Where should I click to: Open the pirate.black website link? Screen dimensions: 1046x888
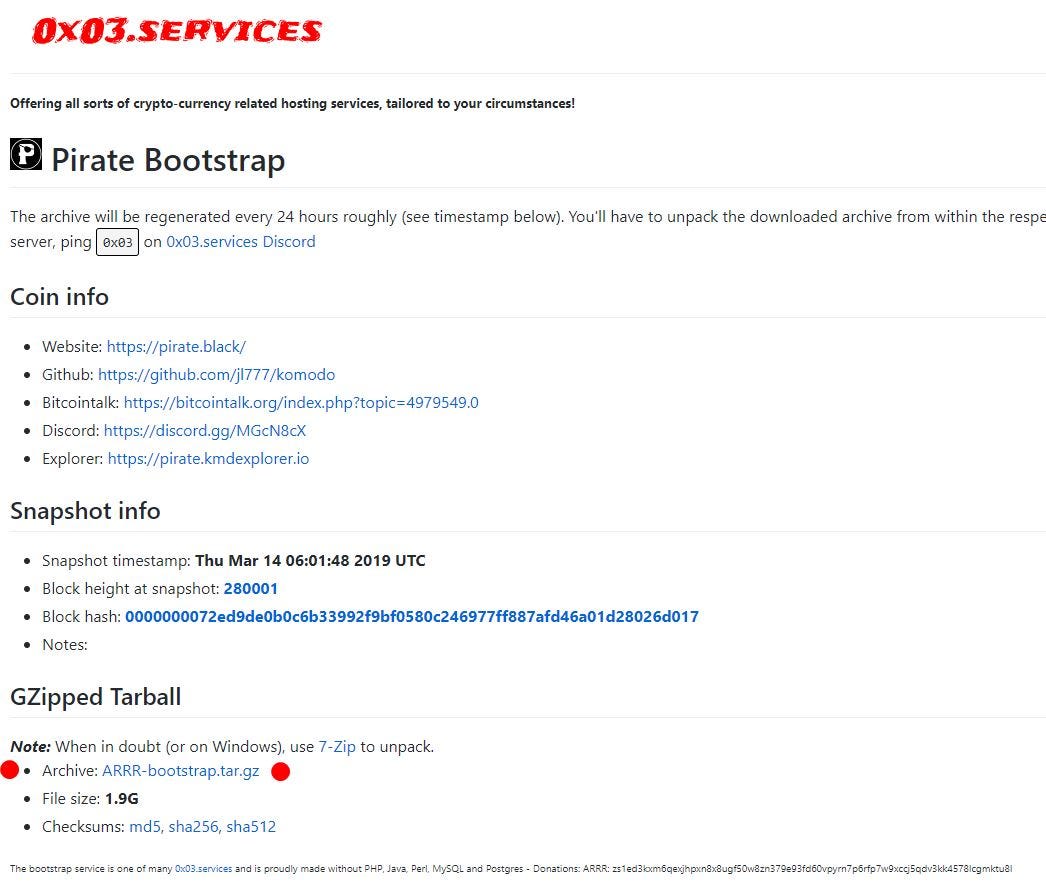point(176,346)
